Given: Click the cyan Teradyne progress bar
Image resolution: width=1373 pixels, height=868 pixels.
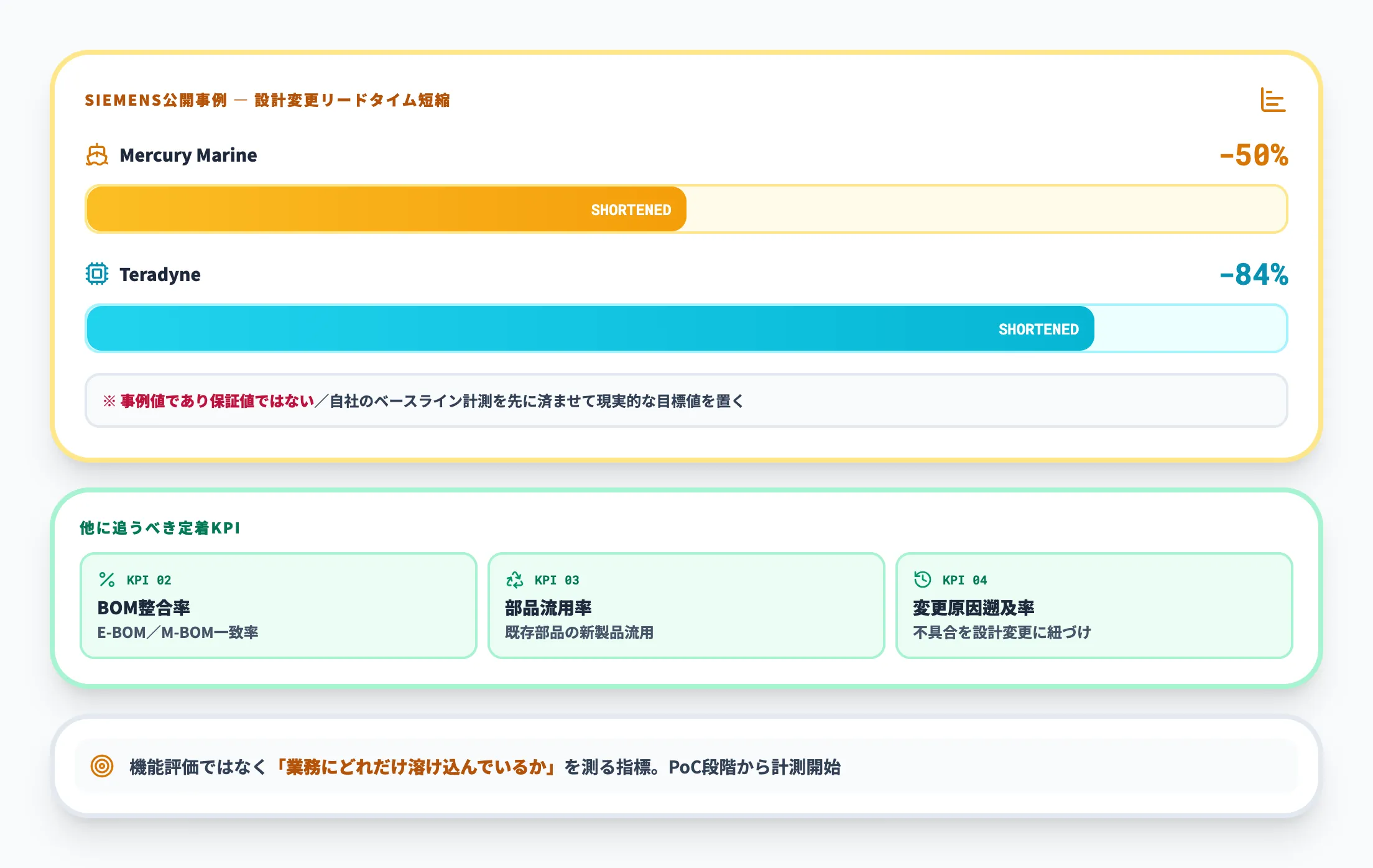Looking at the screenshot, I should (590, 328).
